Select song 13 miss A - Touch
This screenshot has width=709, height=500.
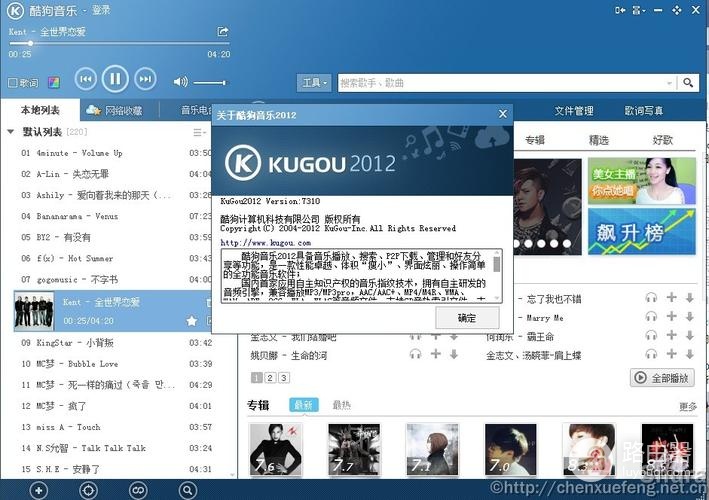pyautogui.click(x=117, y=427)
